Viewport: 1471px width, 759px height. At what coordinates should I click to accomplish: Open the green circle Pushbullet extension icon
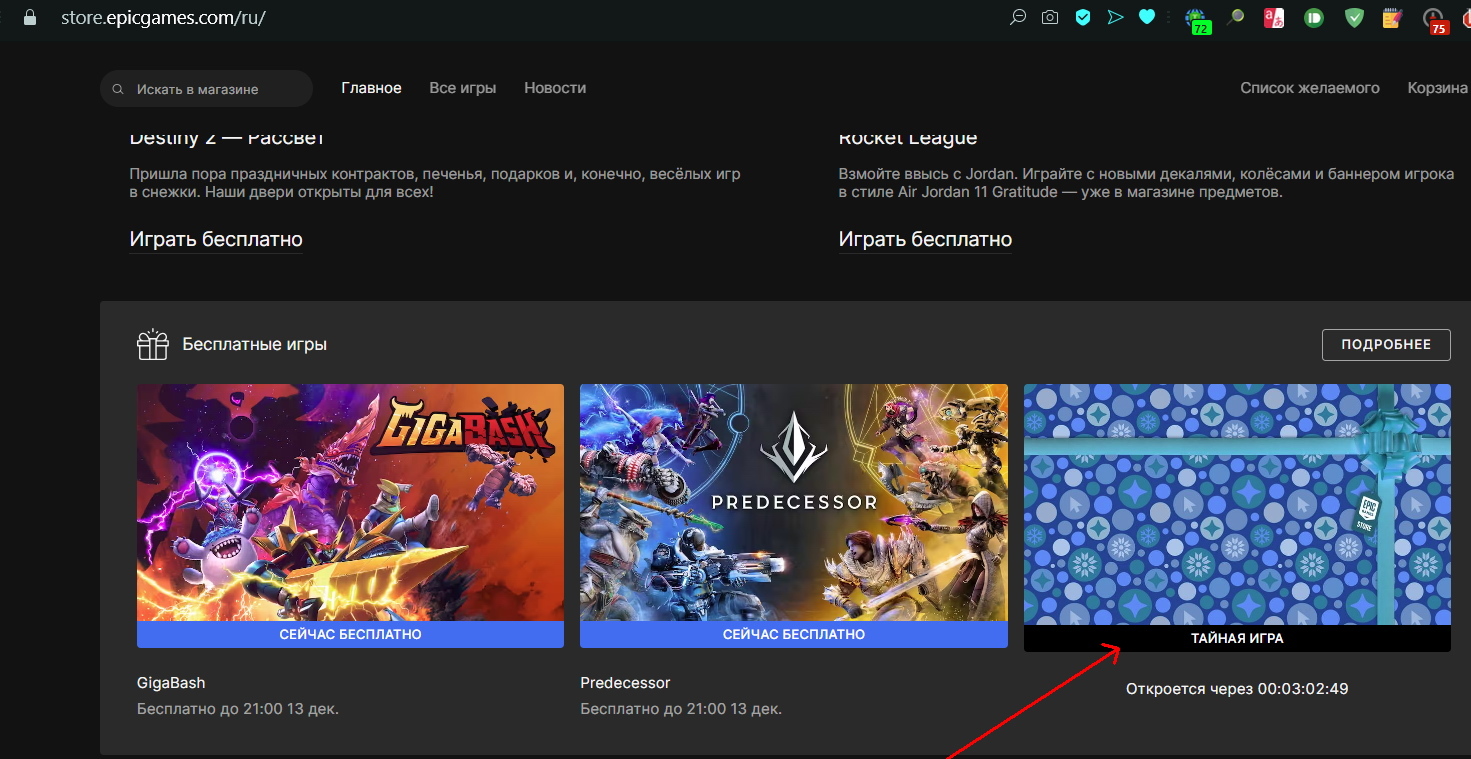pos(1314,17)
